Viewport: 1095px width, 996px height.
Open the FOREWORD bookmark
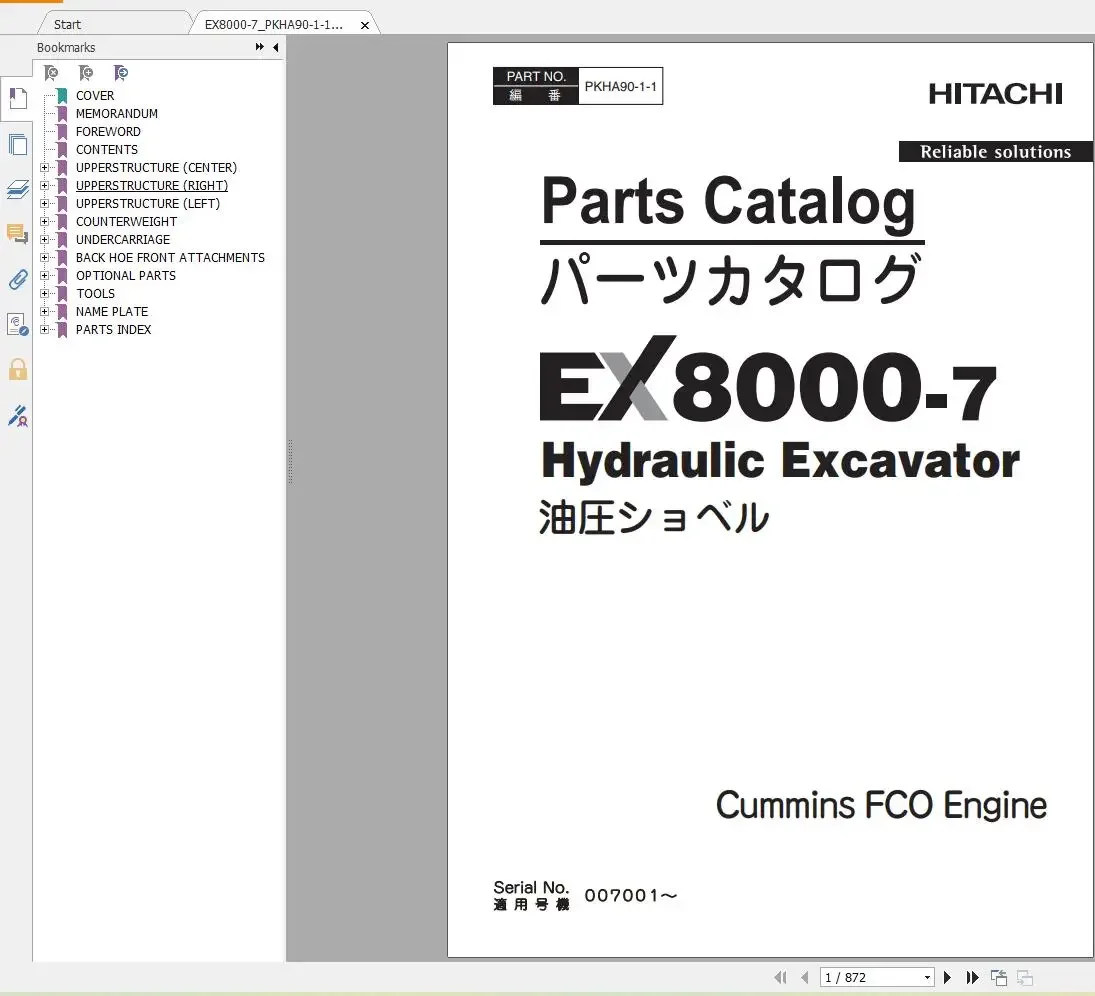pos(107,131)
